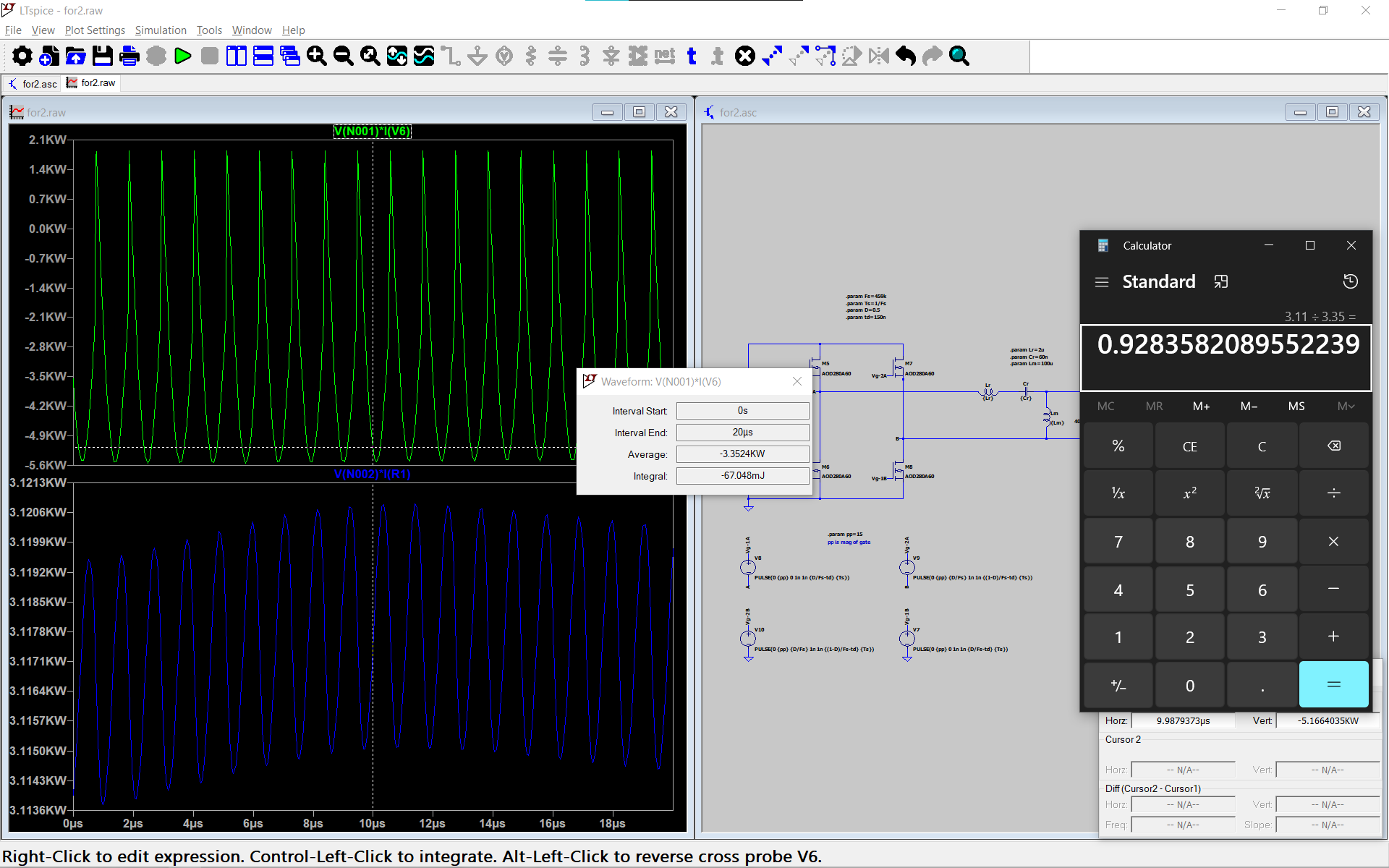This screenshot has height=868, width=1389.
Task: Open the File menu
Action: tap(13, 30)
